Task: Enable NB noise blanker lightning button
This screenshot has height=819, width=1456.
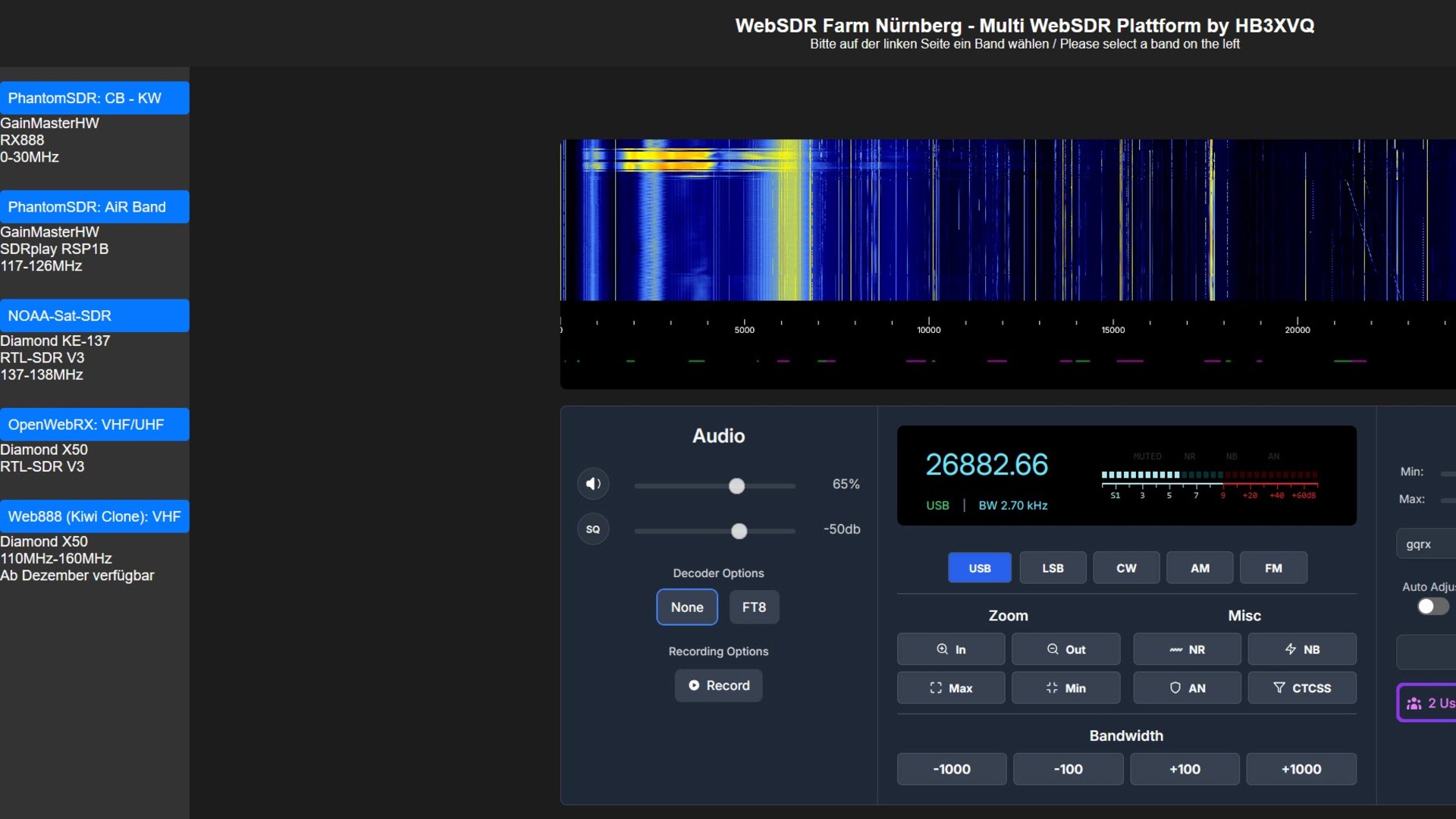Action: (x=1301, y=649)
